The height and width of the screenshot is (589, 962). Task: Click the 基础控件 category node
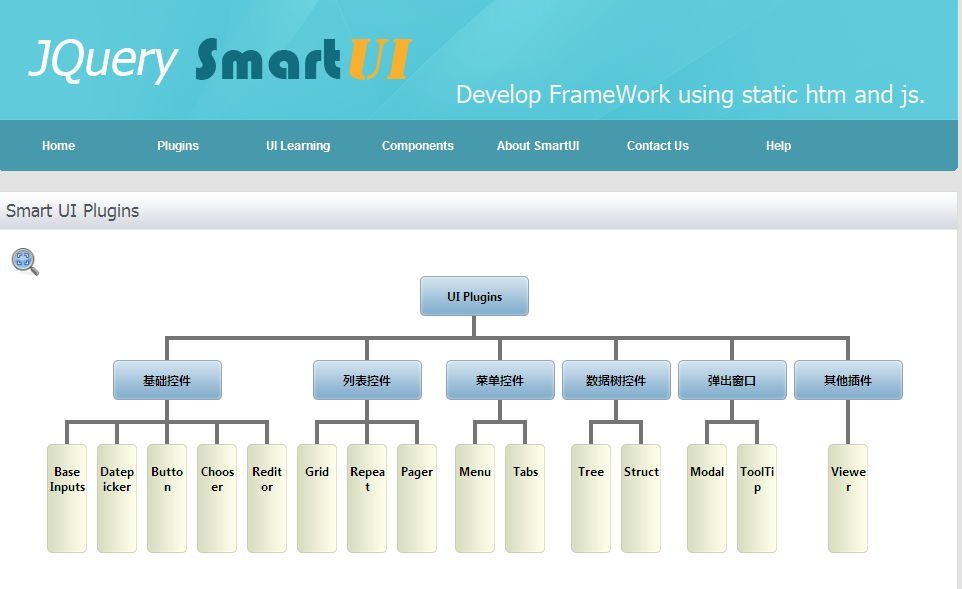pyautogui.click(x=167, y=380)
